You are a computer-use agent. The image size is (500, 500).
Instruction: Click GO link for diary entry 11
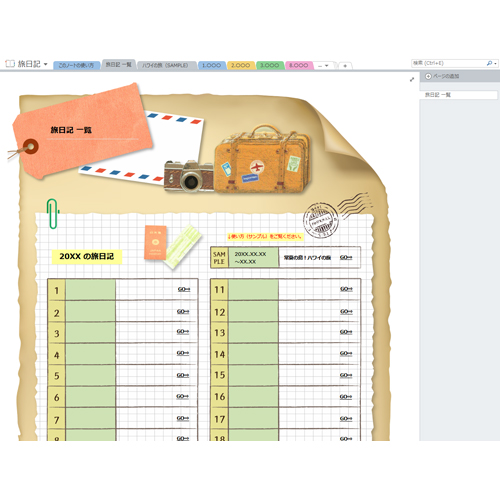[346, 289]
